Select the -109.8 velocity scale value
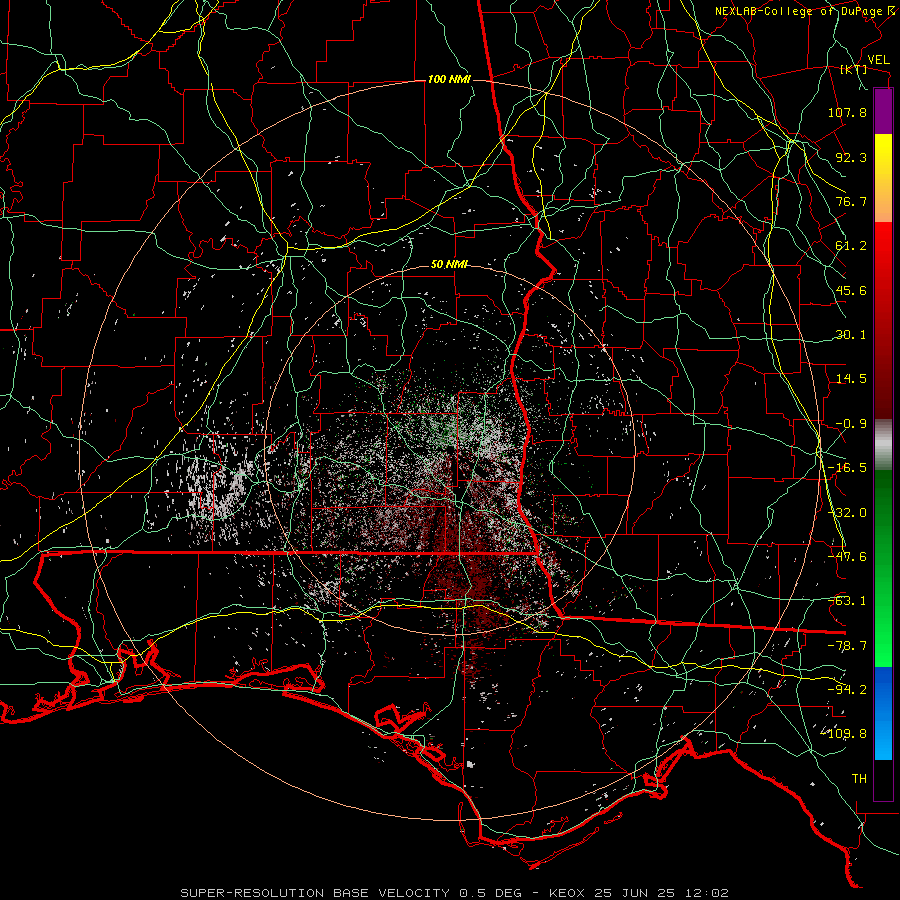The height and width of the screenshot is (900, 900). tap(844, 734)
